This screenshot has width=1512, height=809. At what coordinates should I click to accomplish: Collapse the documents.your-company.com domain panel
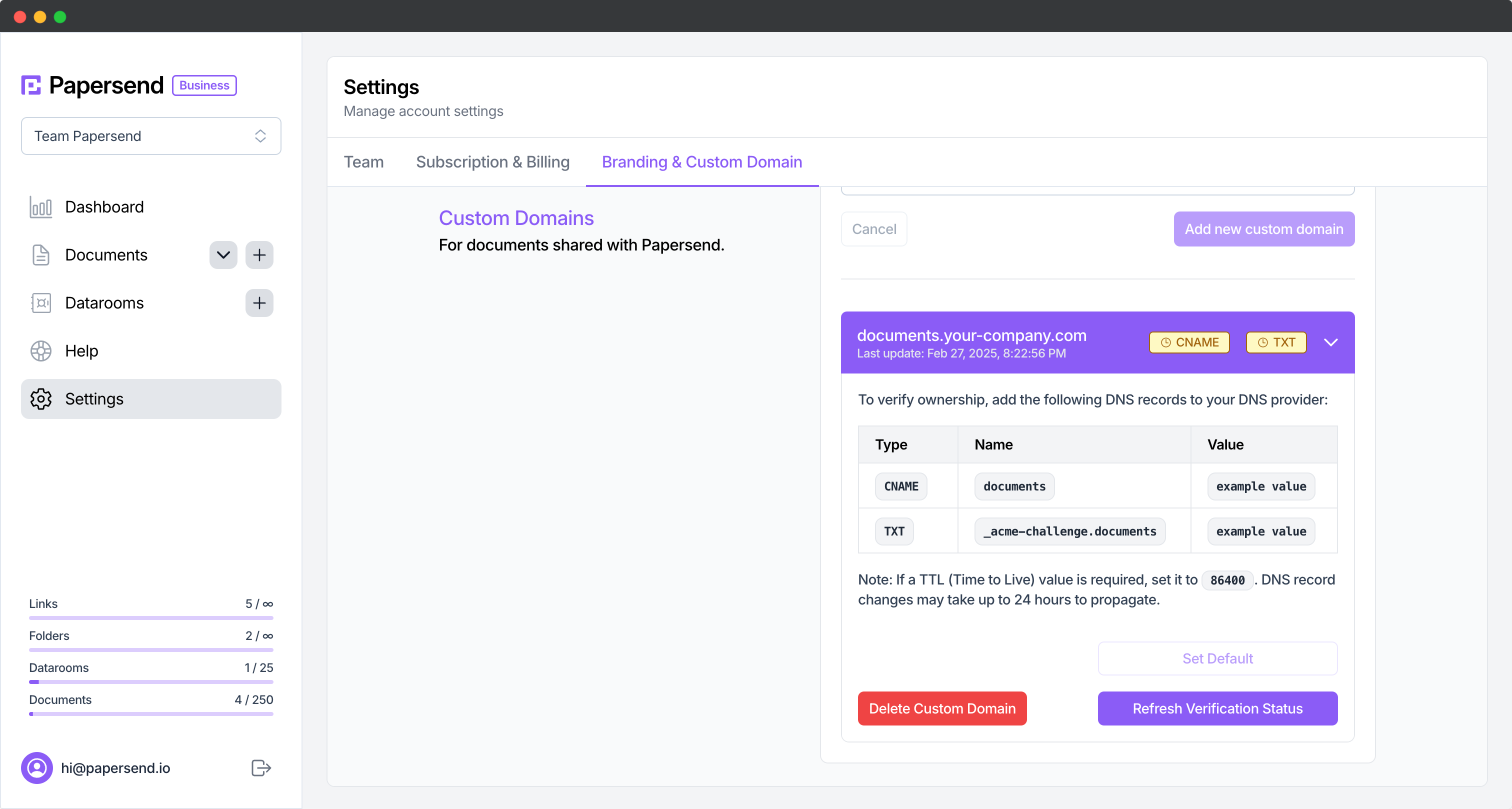pyautogui.click(x=1330, y=342)
